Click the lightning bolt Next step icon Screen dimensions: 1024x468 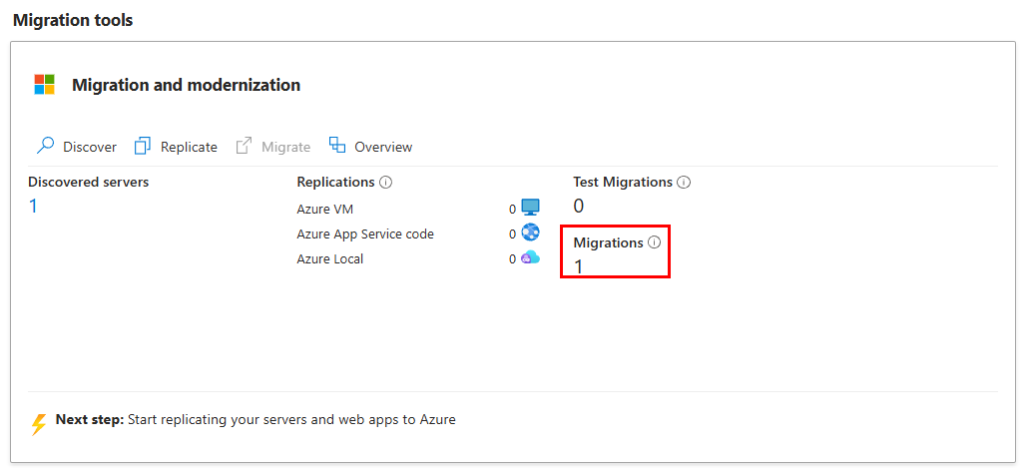[39, 424]
